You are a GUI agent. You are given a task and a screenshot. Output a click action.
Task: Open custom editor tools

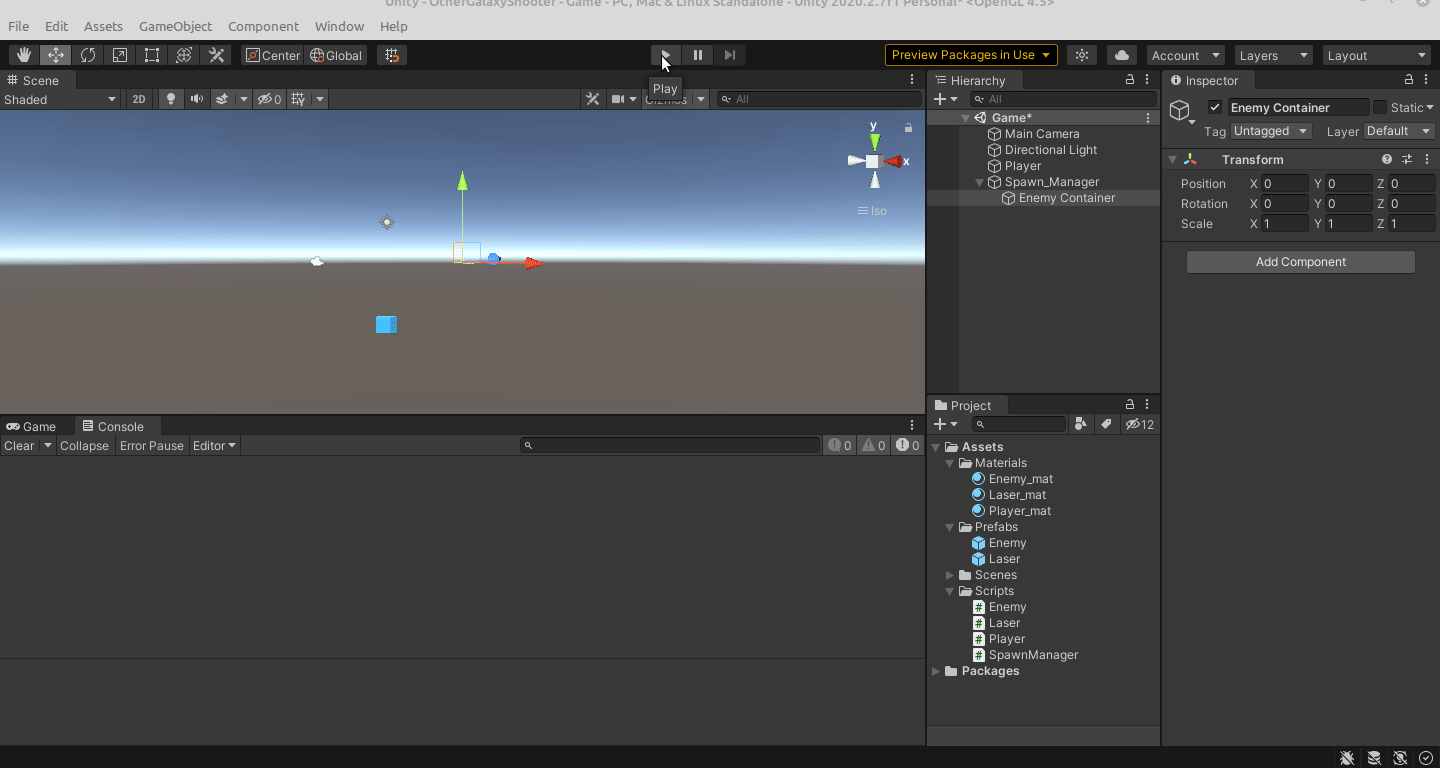216,55
